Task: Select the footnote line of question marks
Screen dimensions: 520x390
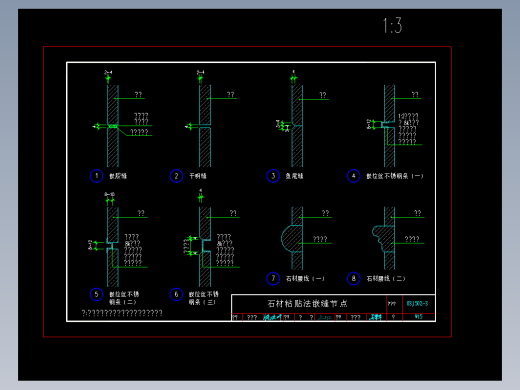Action: [x=122, y=313]
